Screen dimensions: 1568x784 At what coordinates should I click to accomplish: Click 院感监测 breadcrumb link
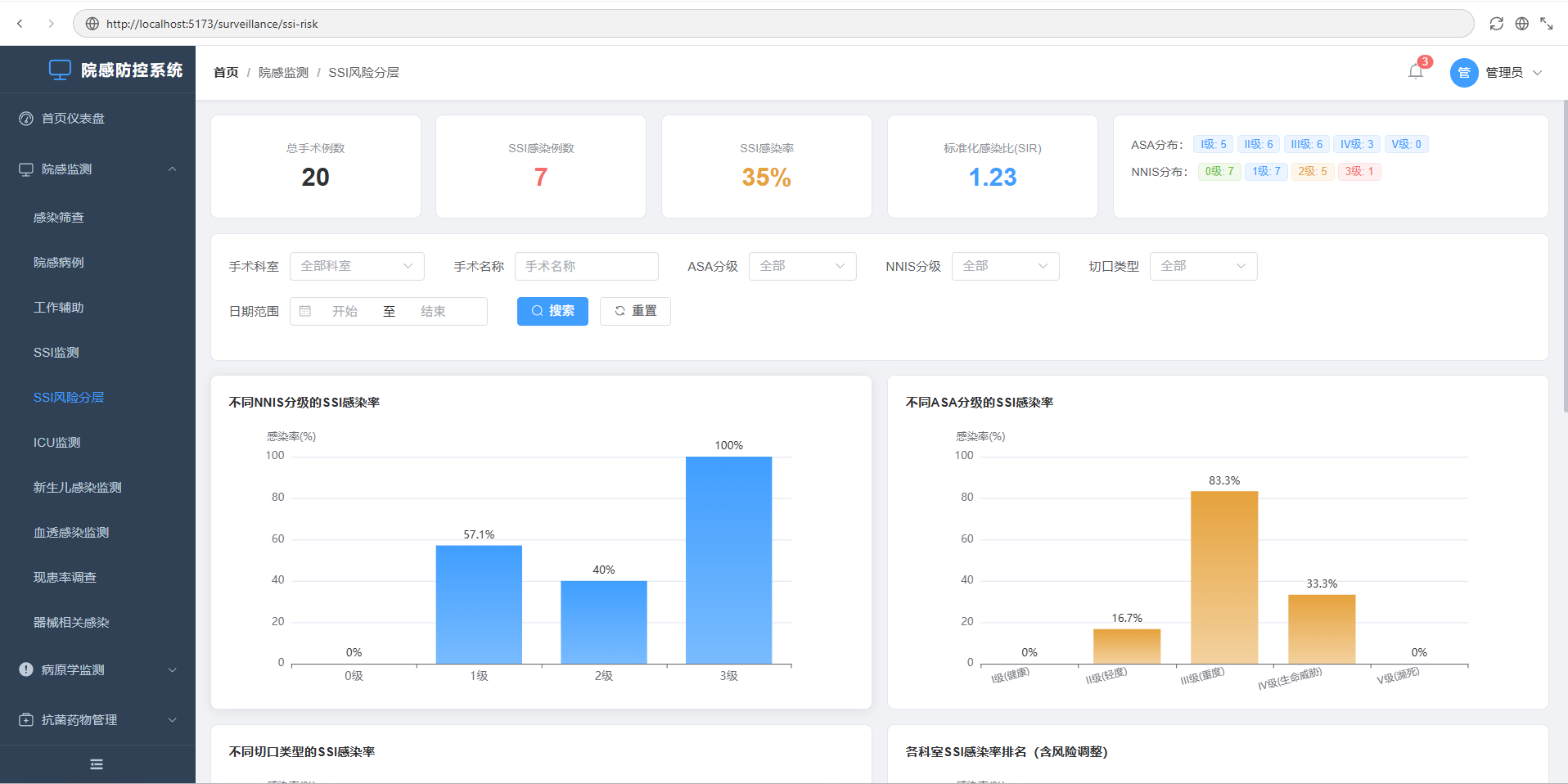[283, 73]
